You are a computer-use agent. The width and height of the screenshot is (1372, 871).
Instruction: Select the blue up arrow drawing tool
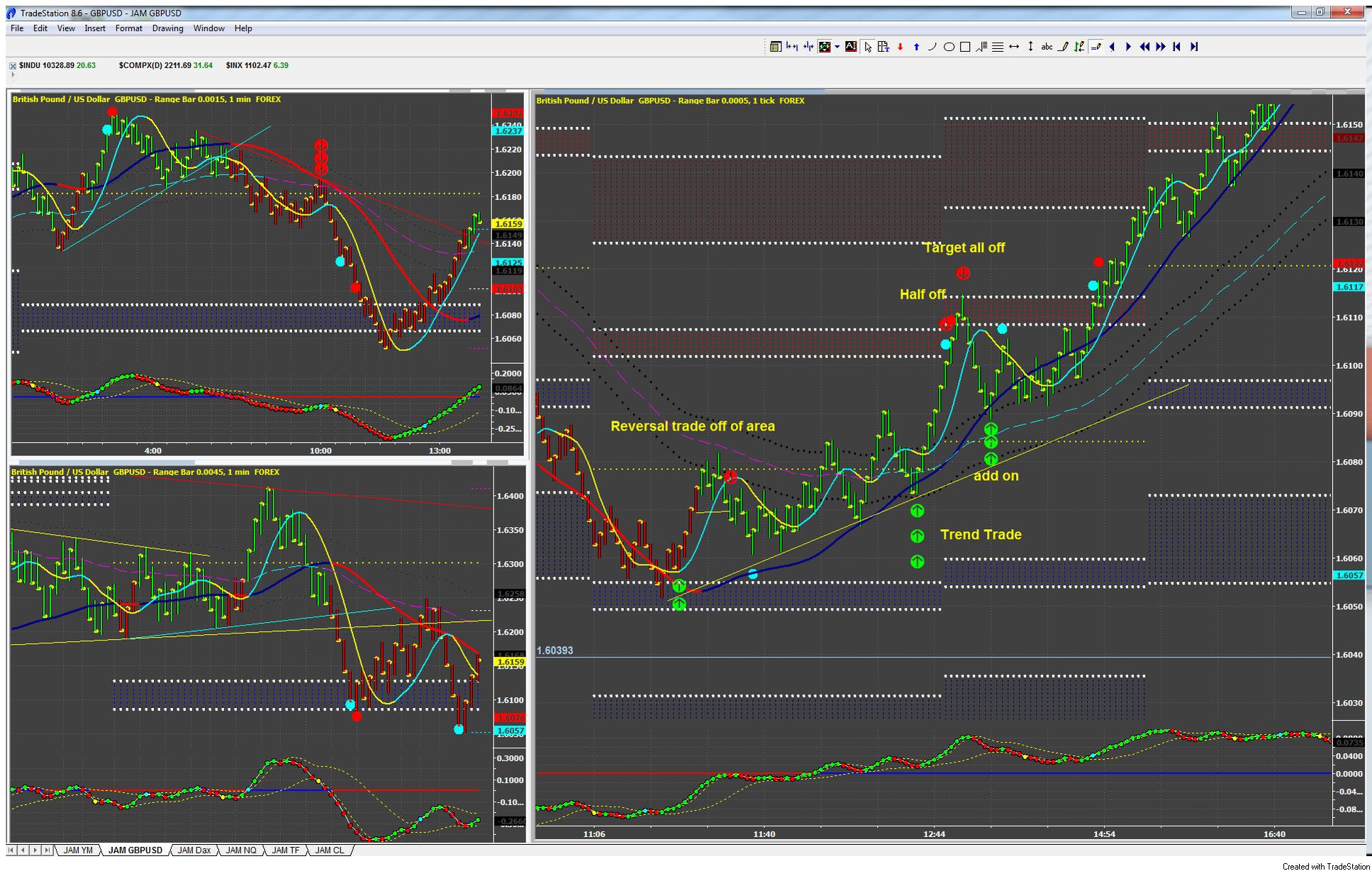916,47
